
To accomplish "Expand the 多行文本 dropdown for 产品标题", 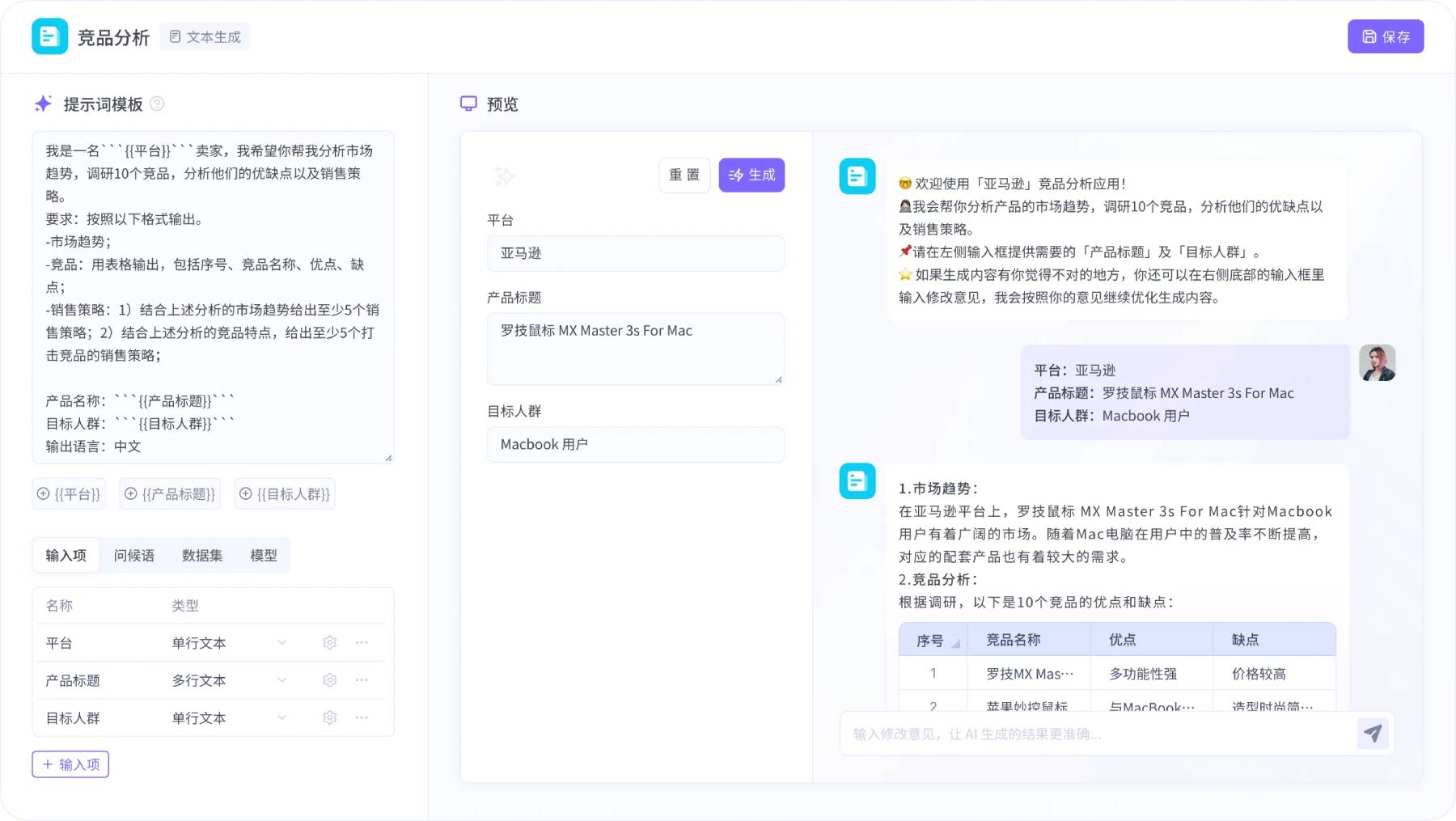I will [281, 680].
